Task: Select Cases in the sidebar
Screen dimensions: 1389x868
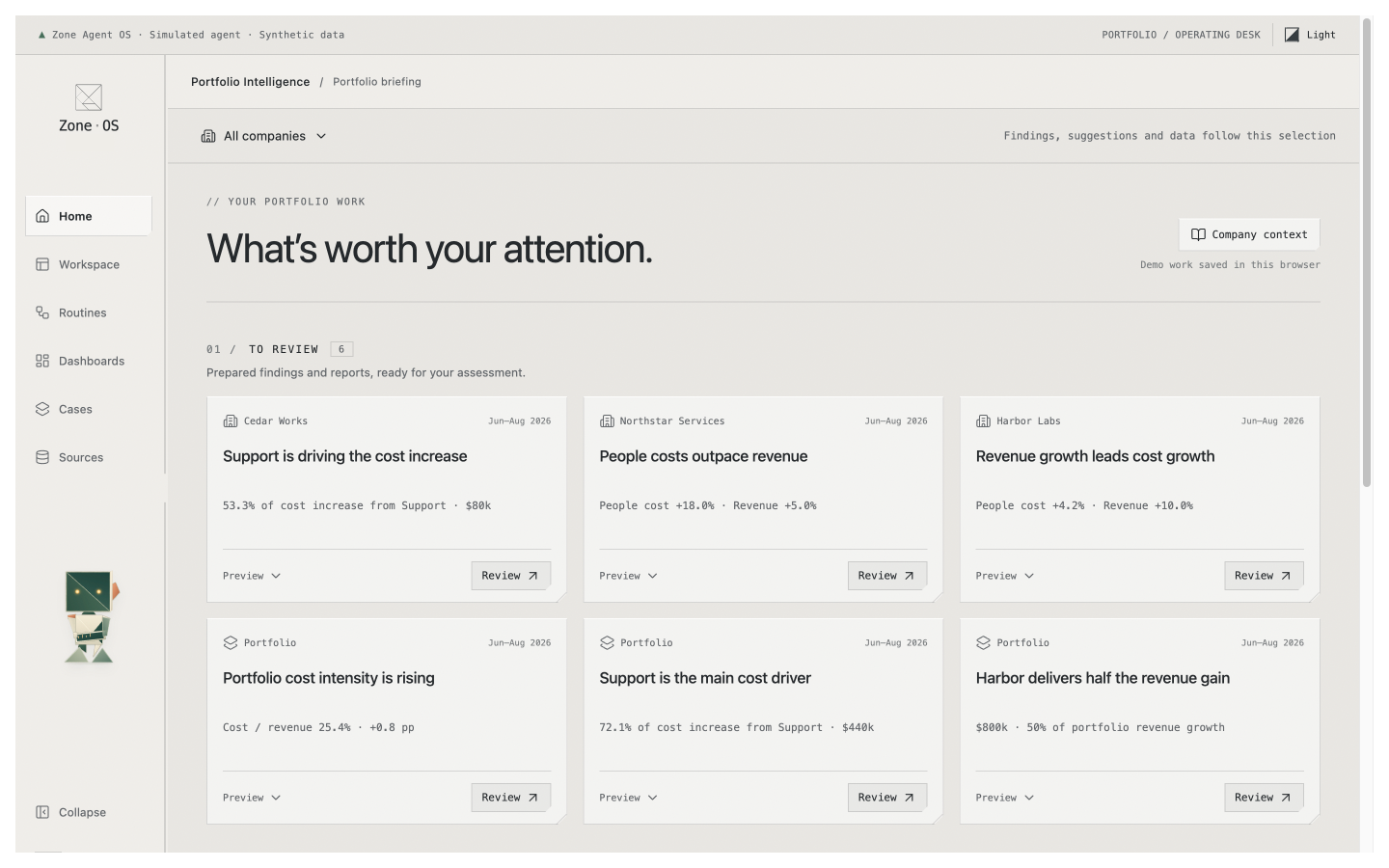Action: coord(89,409)
